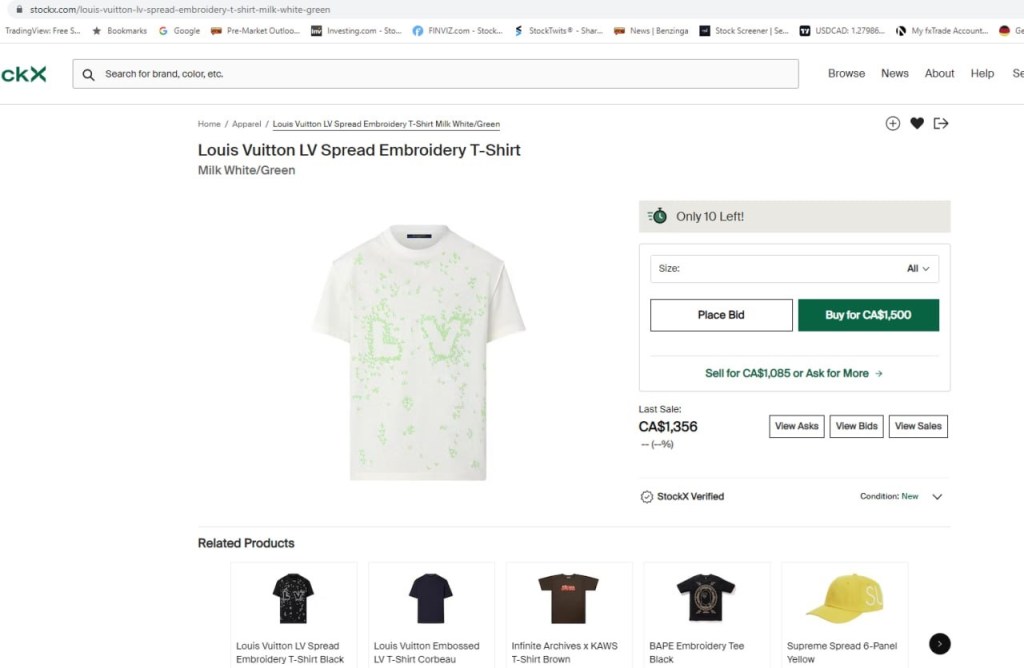Favorite the product with heart icon
The image size is (1024, 668).
[x=917, y=123]
